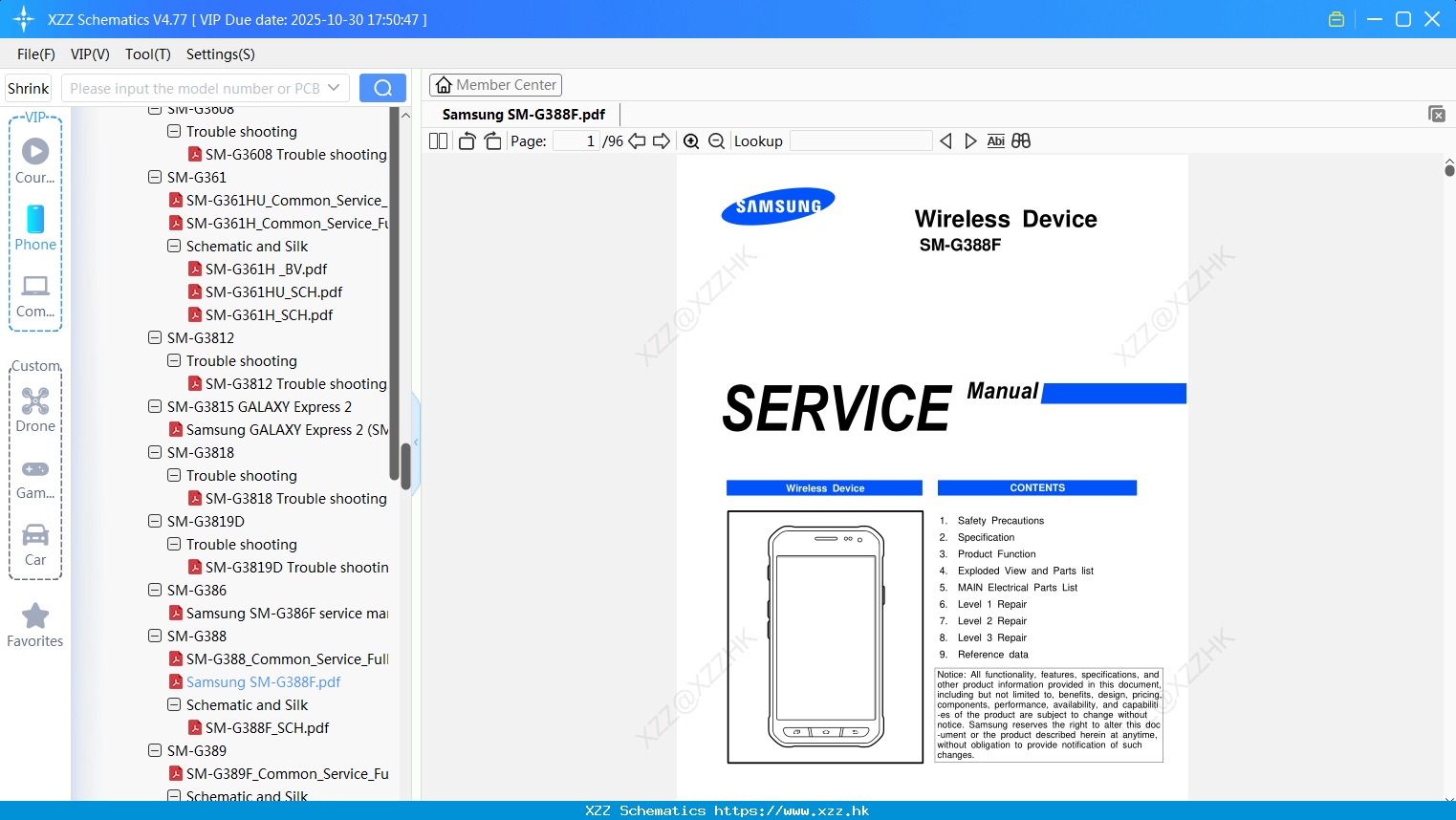1456x820 pixels.
Task: Open the Tool menu
Action: 148,54
